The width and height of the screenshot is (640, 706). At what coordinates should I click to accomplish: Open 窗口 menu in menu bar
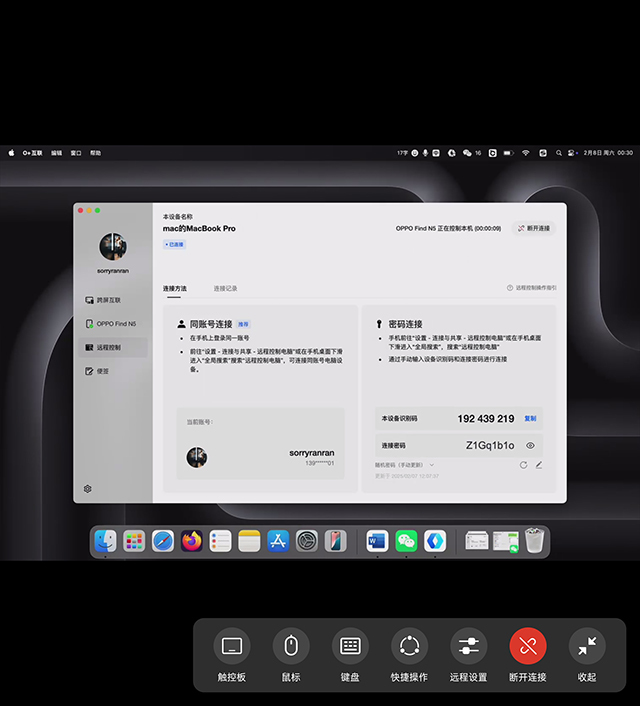pyautogui.click(x=76, y=153)
